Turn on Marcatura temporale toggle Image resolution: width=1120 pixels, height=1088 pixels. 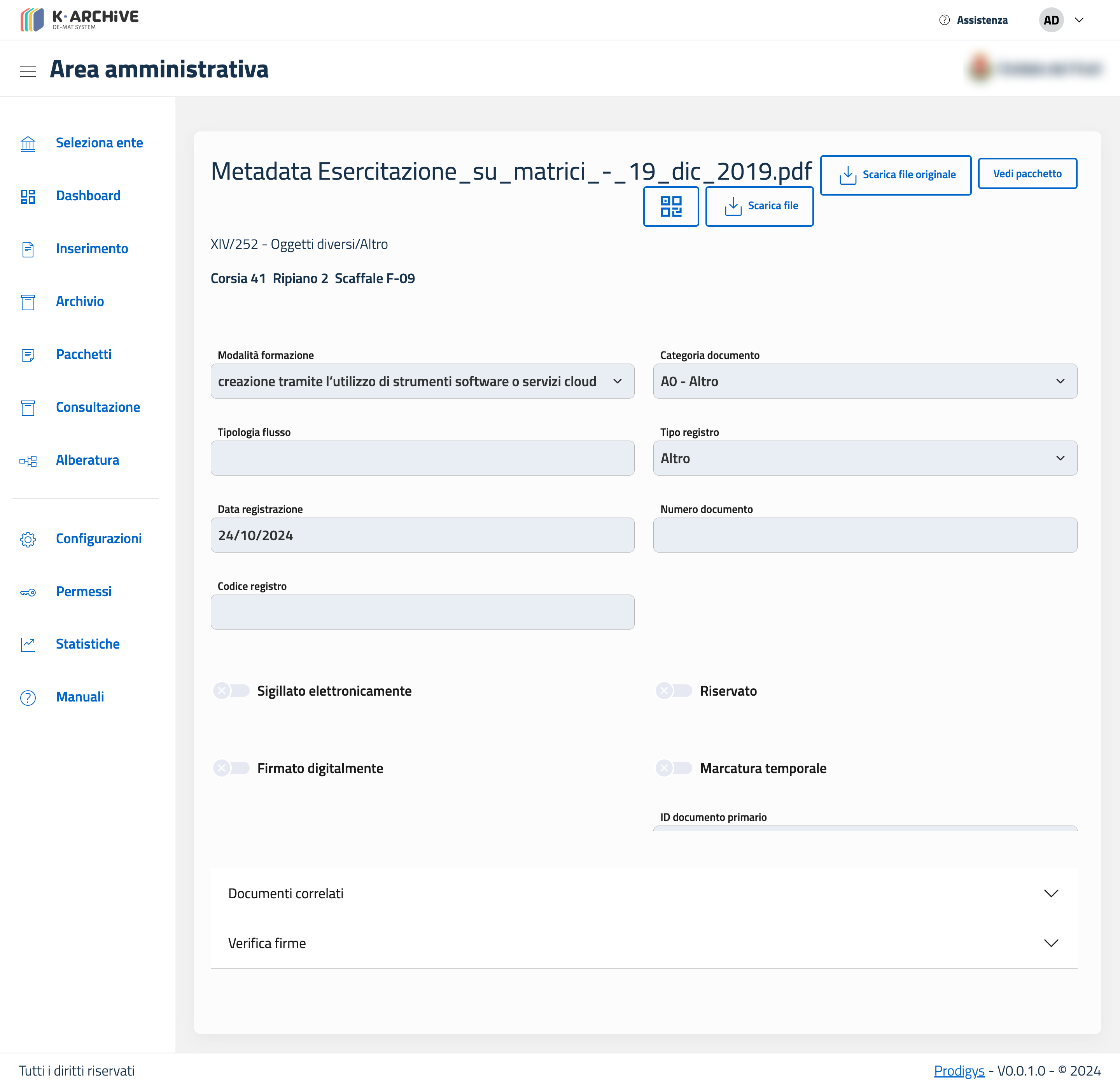point(674,768)
